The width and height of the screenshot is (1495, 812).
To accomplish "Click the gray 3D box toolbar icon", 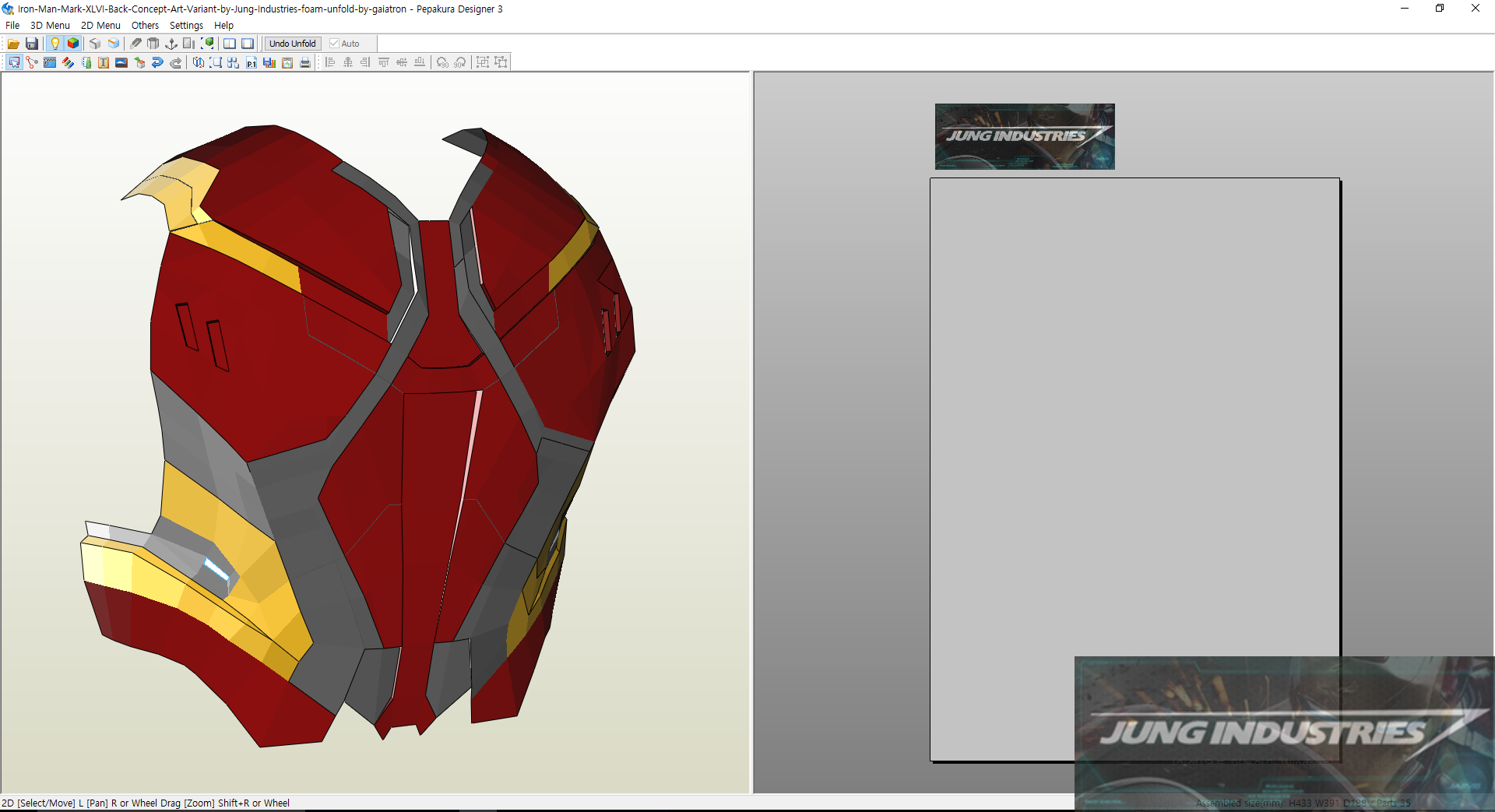I will (x=95, y=44).
